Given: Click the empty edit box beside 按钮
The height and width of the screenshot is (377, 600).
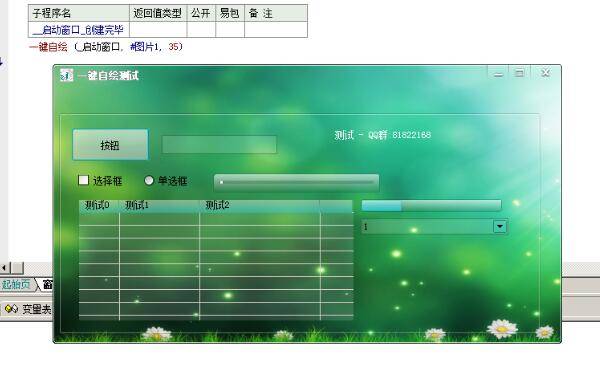Looking at the screenshot, I should pyautogui.click(x=219, y=145).
